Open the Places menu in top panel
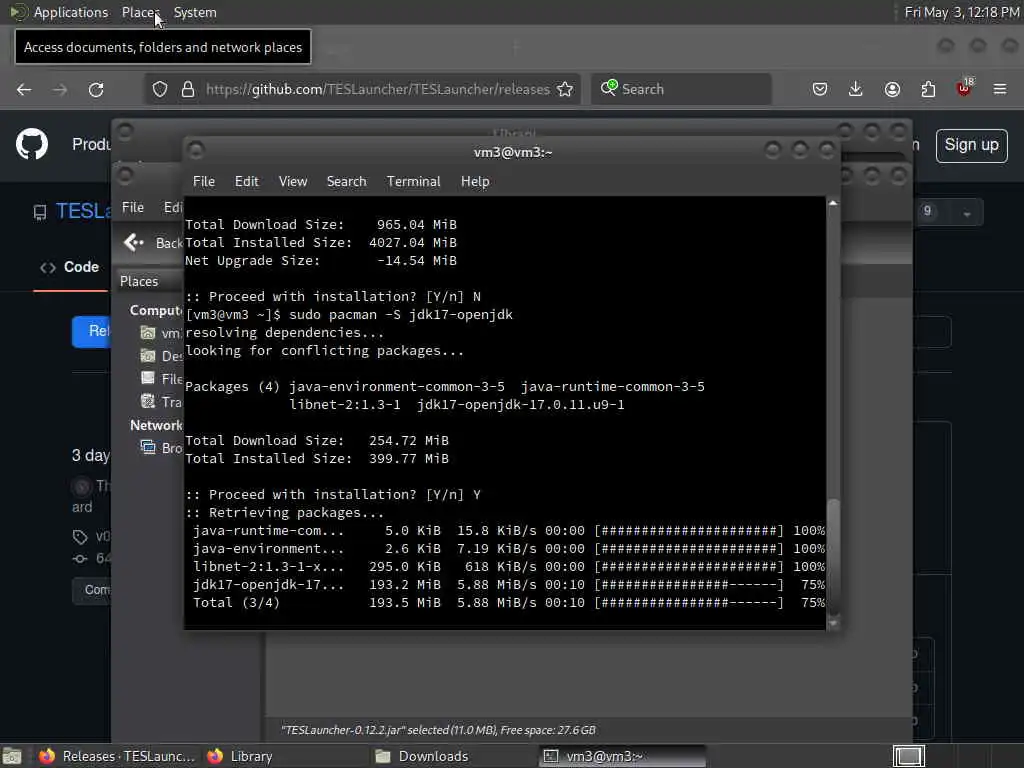1024x768 pixels. click(x=140, y=12)
